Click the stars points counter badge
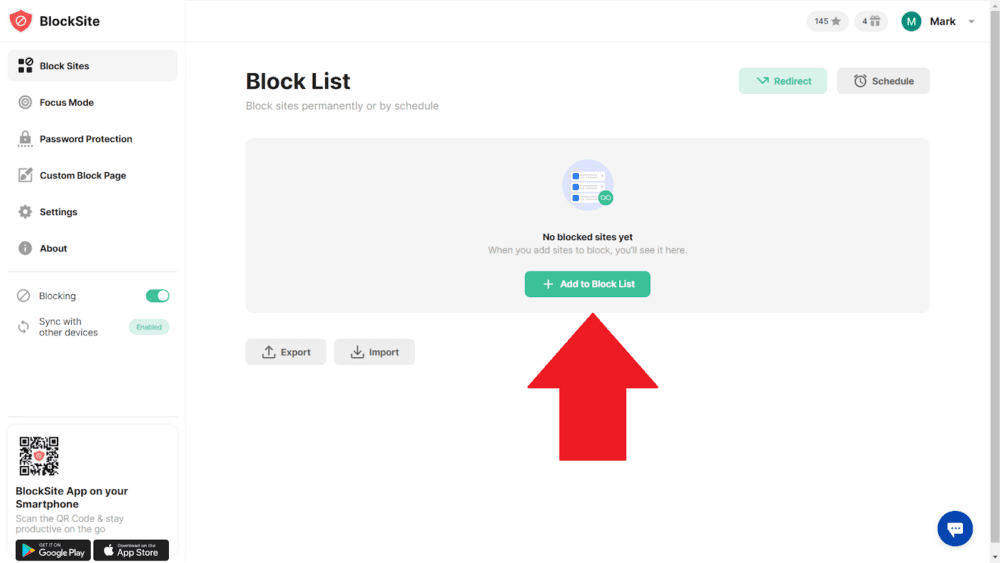Viewport: 1000px width, 563px height. pos(827,21)
